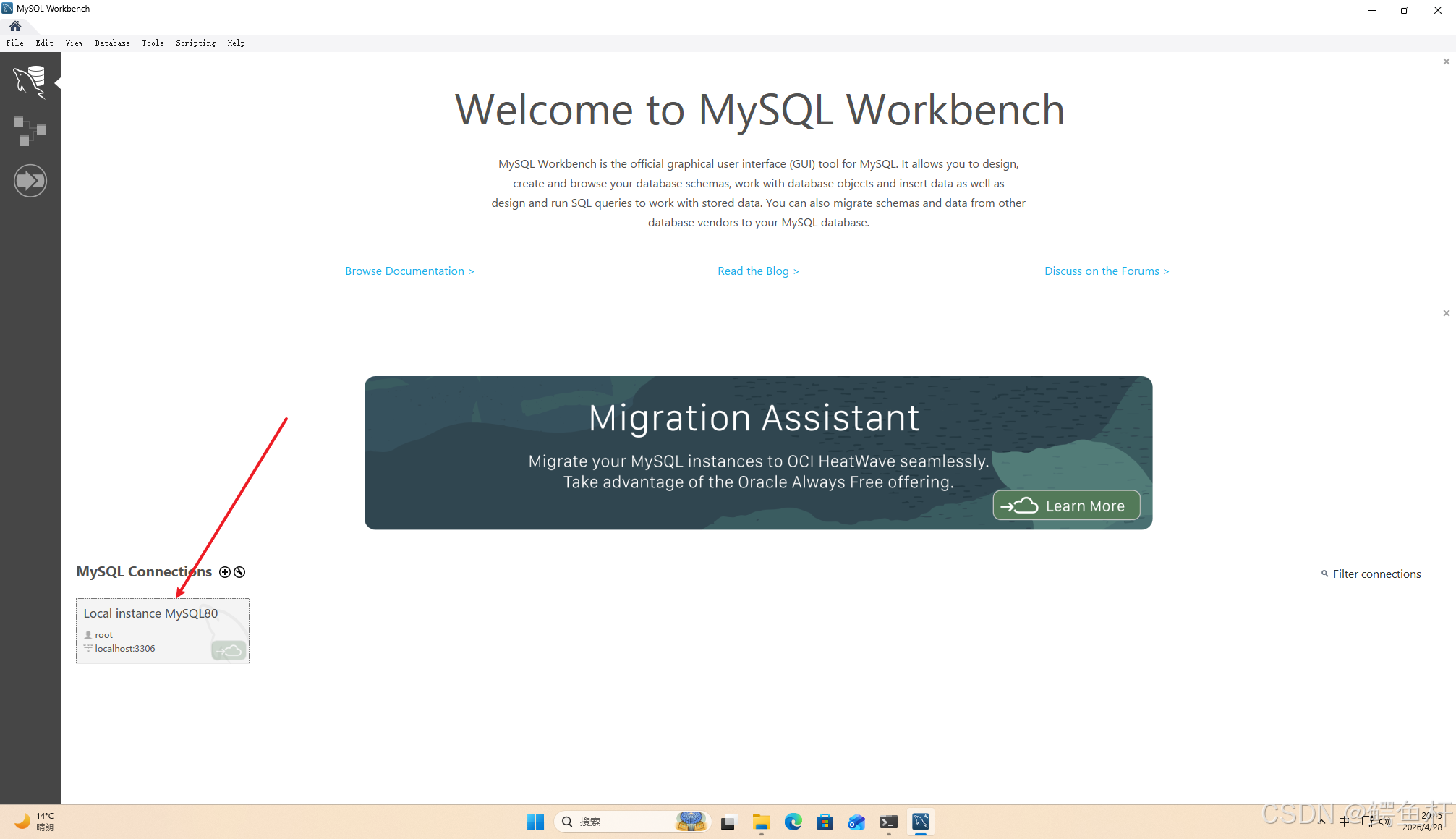Click the Filter connections search field
Viewport: 1456px width, 839px height.
(x=1376, y=574)
